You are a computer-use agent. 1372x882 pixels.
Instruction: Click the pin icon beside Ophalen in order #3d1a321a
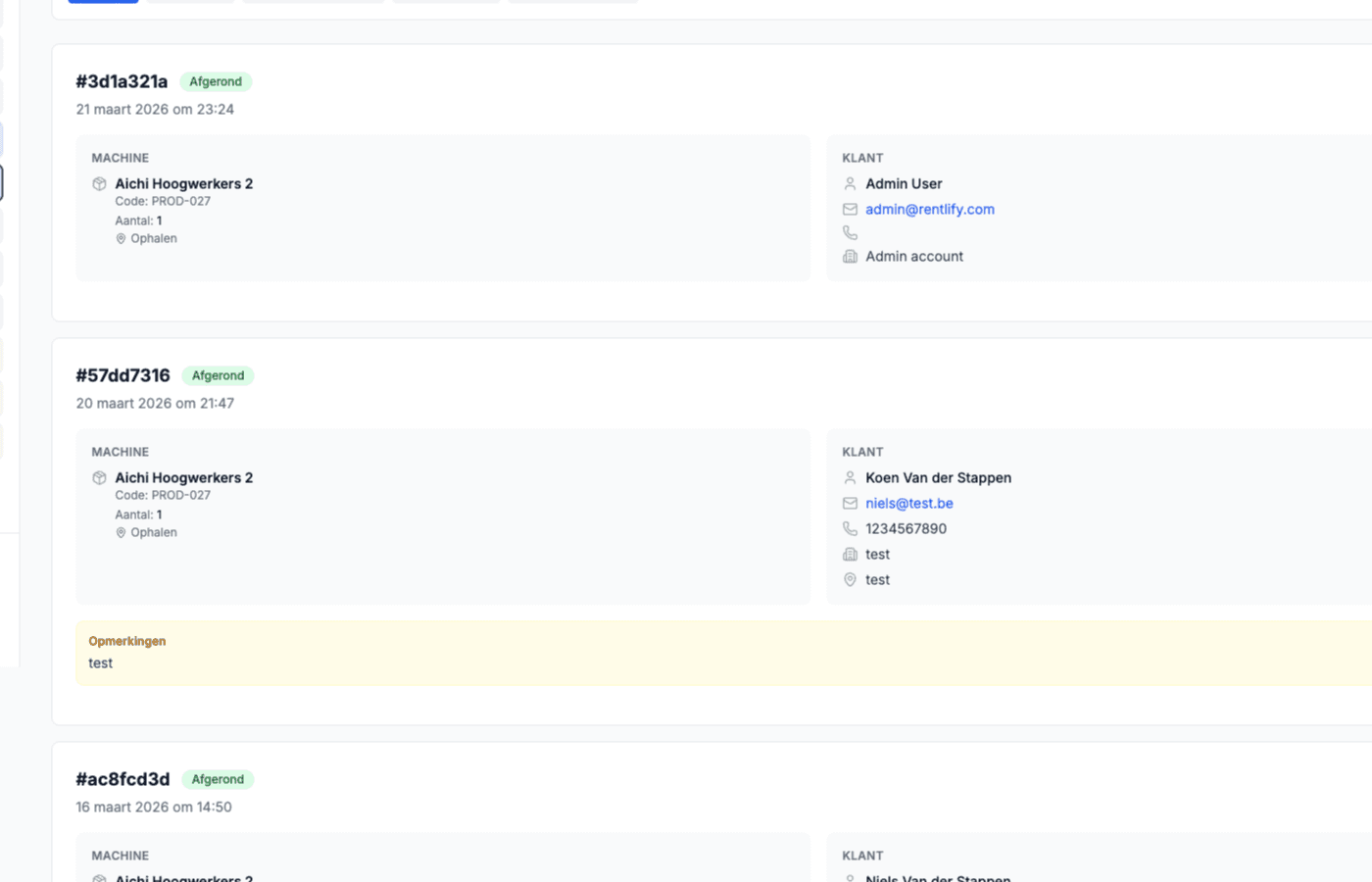(121, 239)
